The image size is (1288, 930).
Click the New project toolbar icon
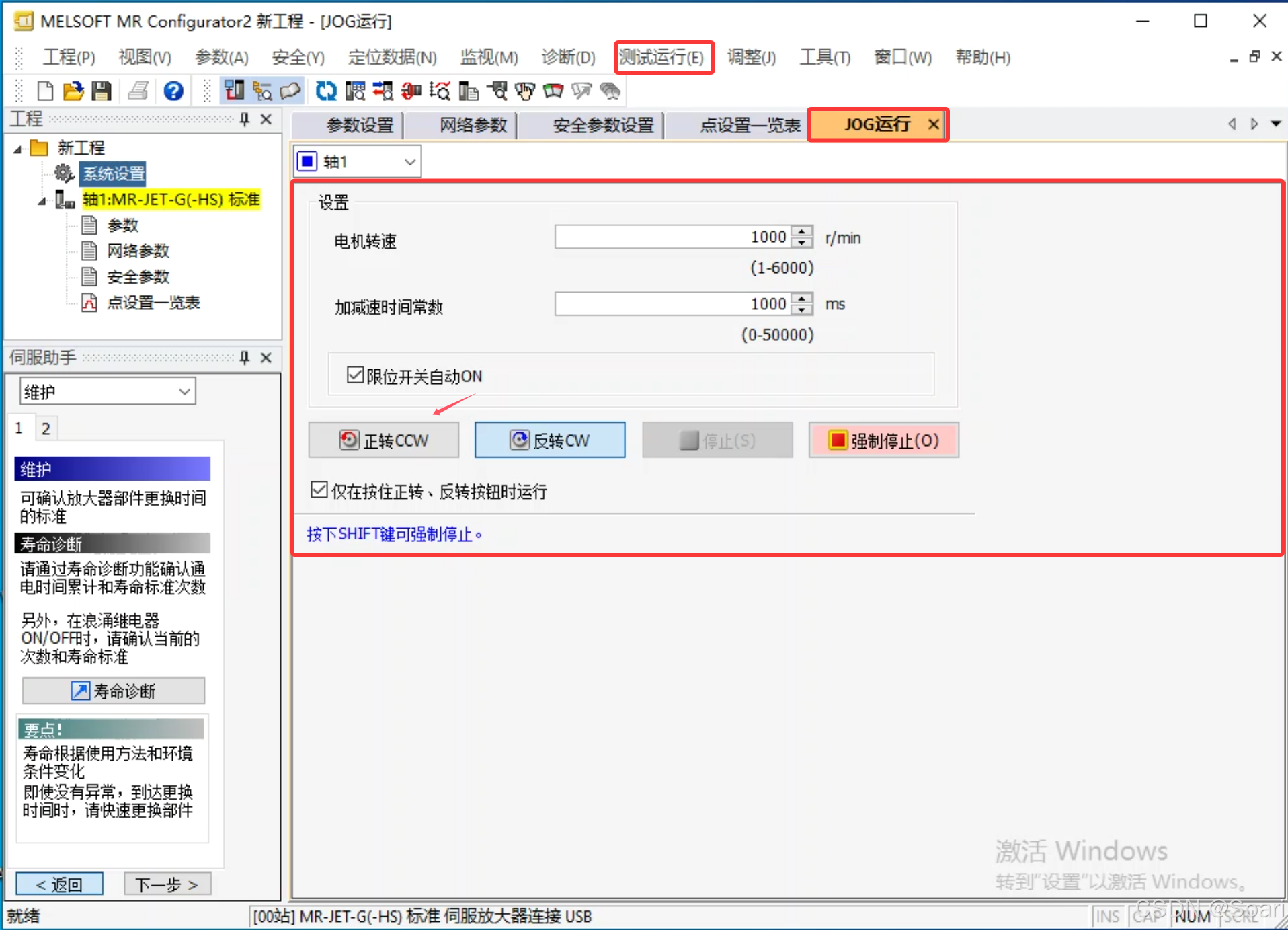[44, 90]
